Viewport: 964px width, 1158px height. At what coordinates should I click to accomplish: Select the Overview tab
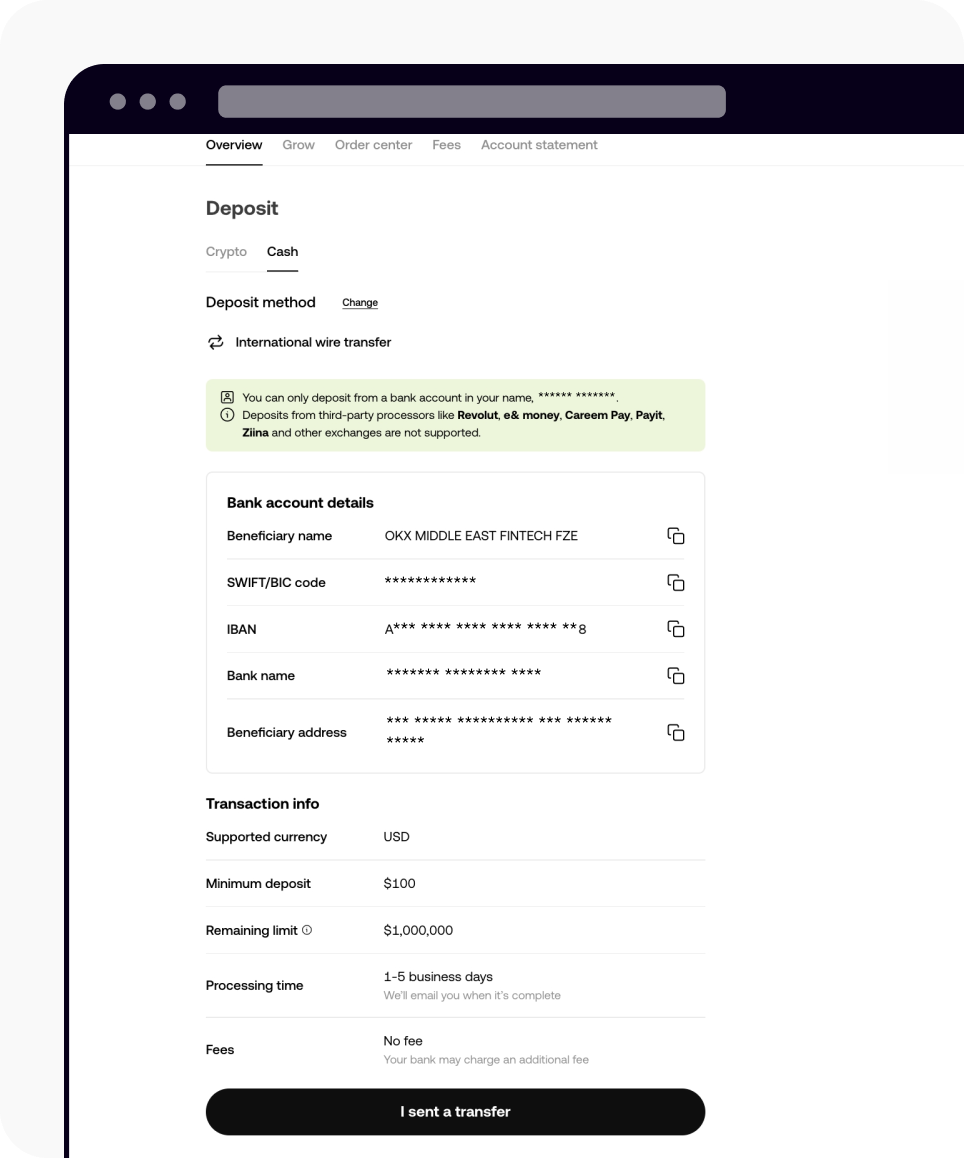(x=233, y=145)
